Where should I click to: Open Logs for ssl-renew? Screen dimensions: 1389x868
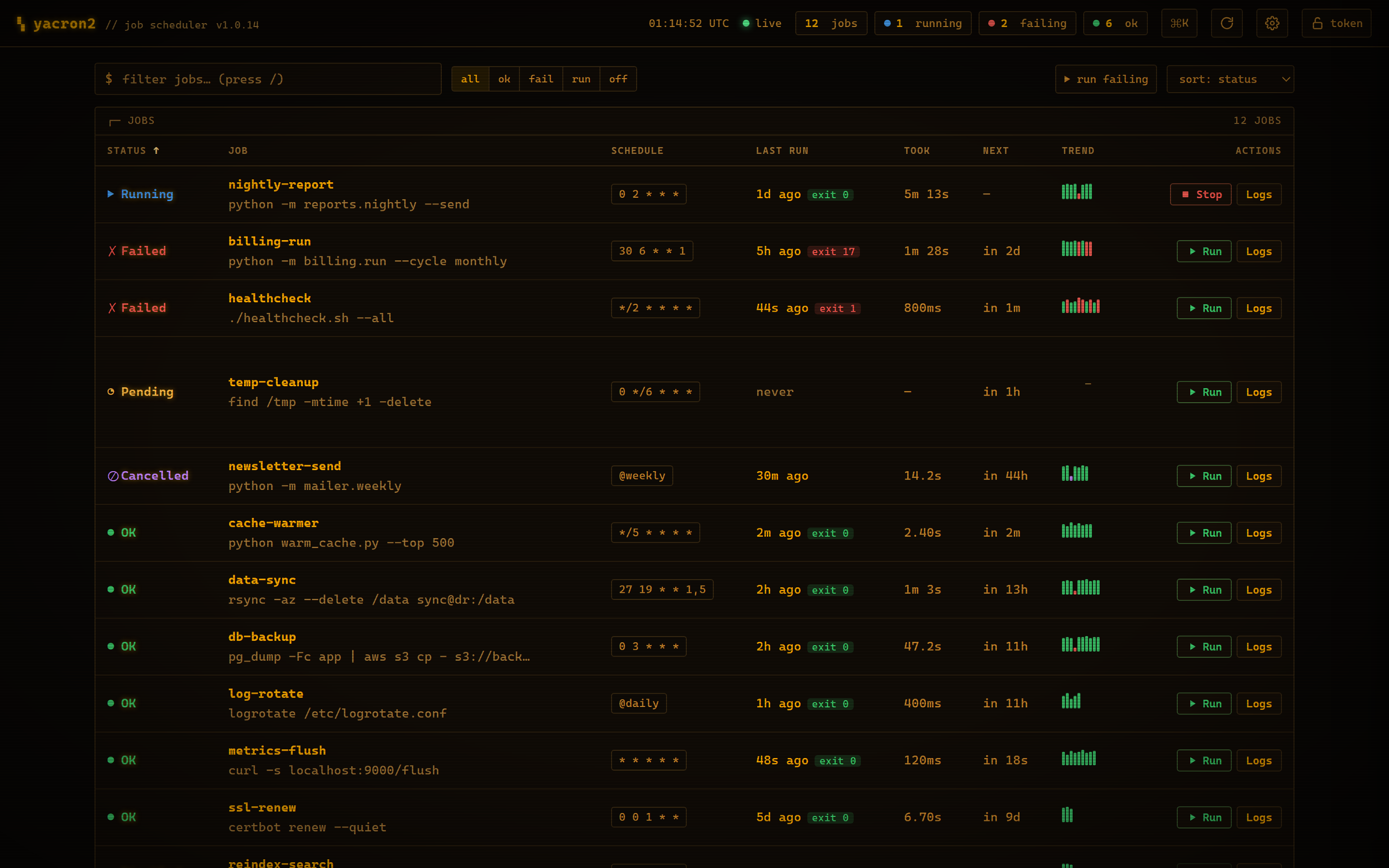point(1259,817)
